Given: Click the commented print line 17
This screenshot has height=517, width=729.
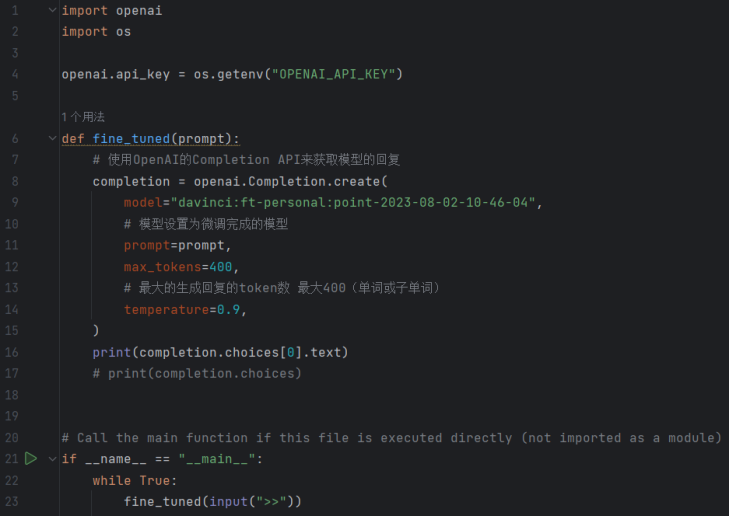Looking at the screenshot, I should [197, 373].
